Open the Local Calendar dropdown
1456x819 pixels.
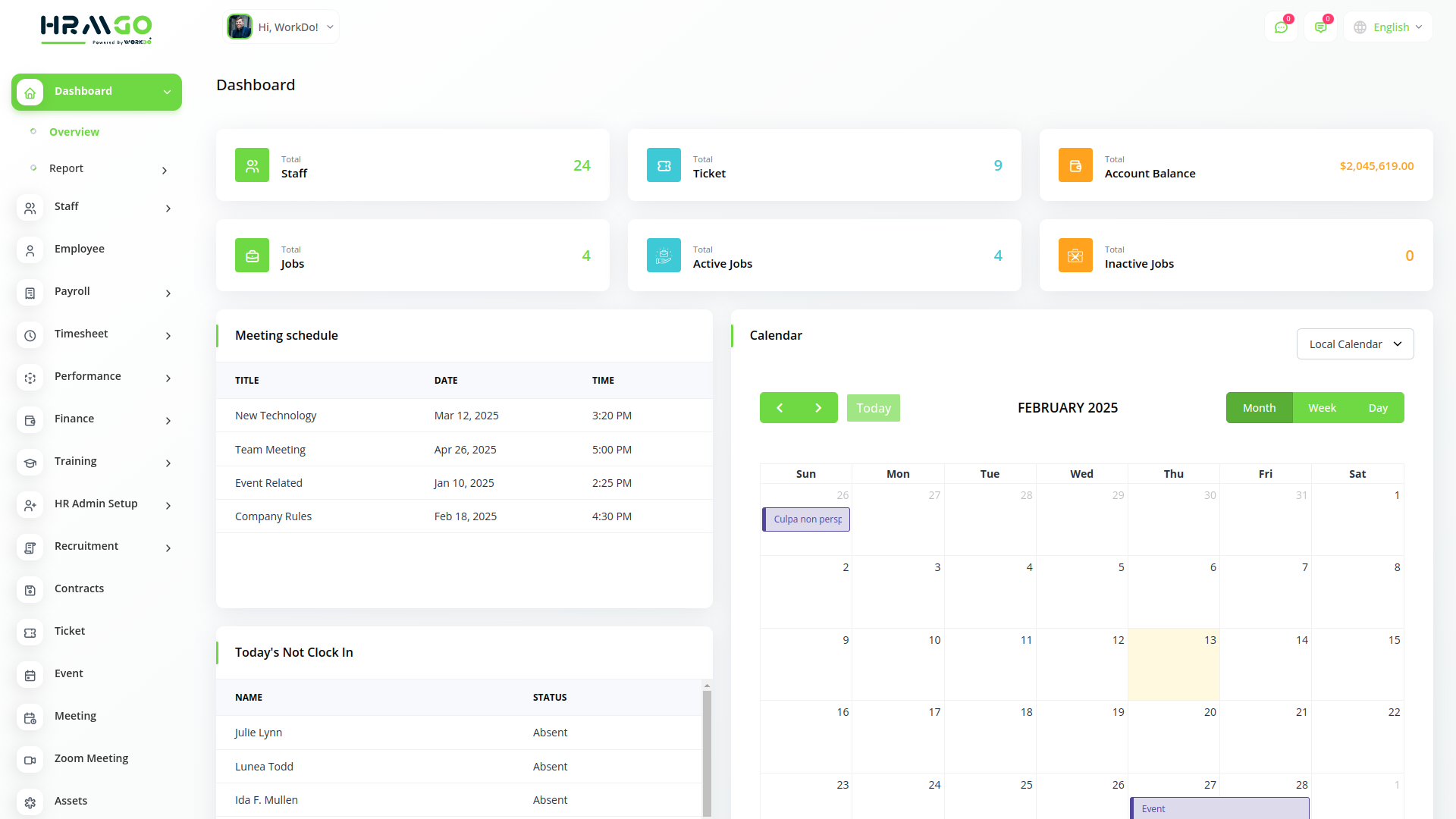[1355, 344]
